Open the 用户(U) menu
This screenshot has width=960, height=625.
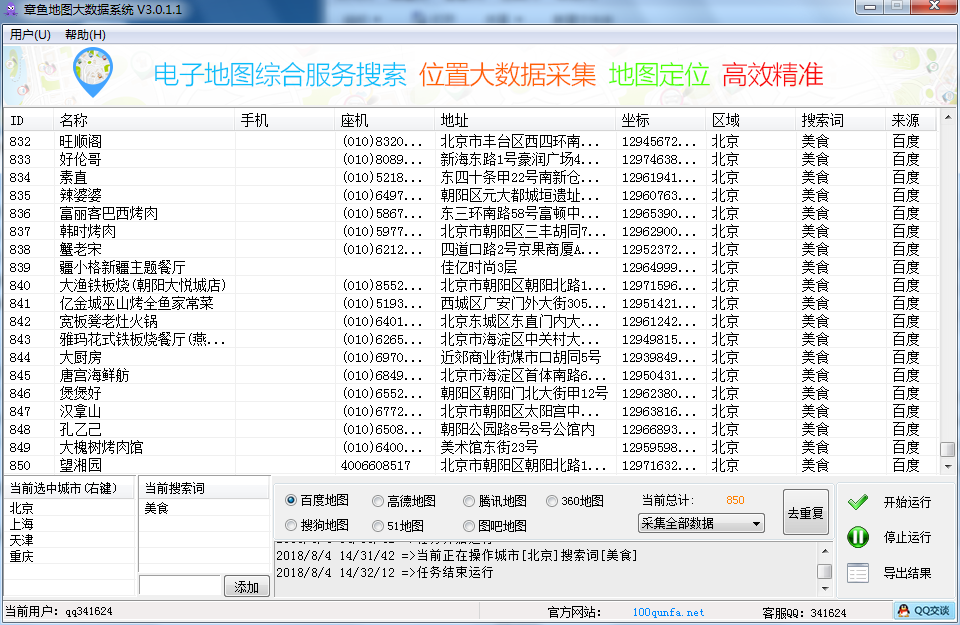(x=30, y=34)
